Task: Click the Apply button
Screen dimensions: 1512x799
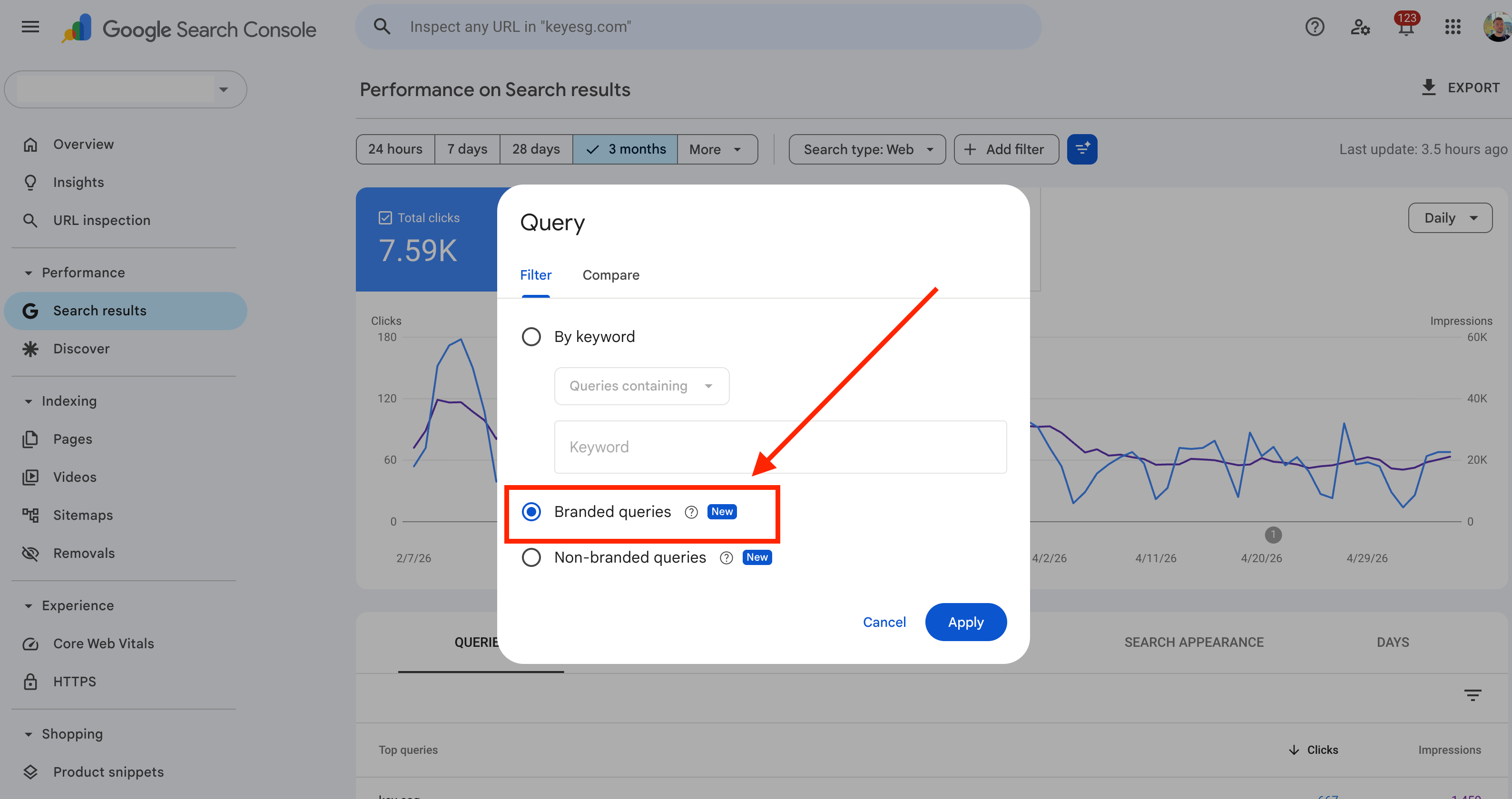Action: tap(965, 622)
